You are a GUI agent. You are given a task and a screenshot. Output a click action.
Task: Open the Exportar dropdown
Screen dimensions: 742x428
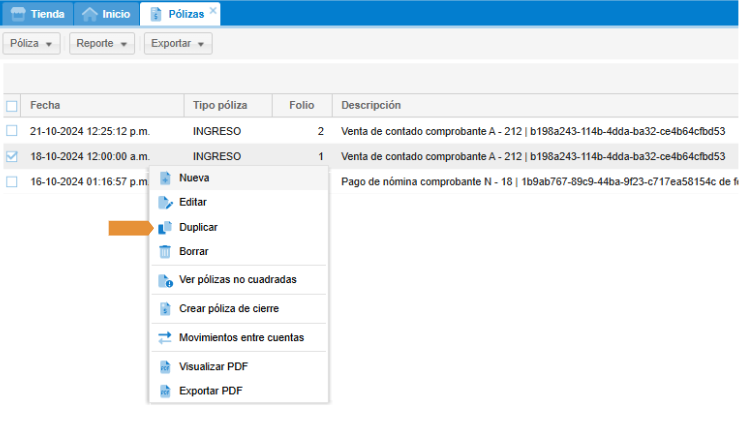177,44
